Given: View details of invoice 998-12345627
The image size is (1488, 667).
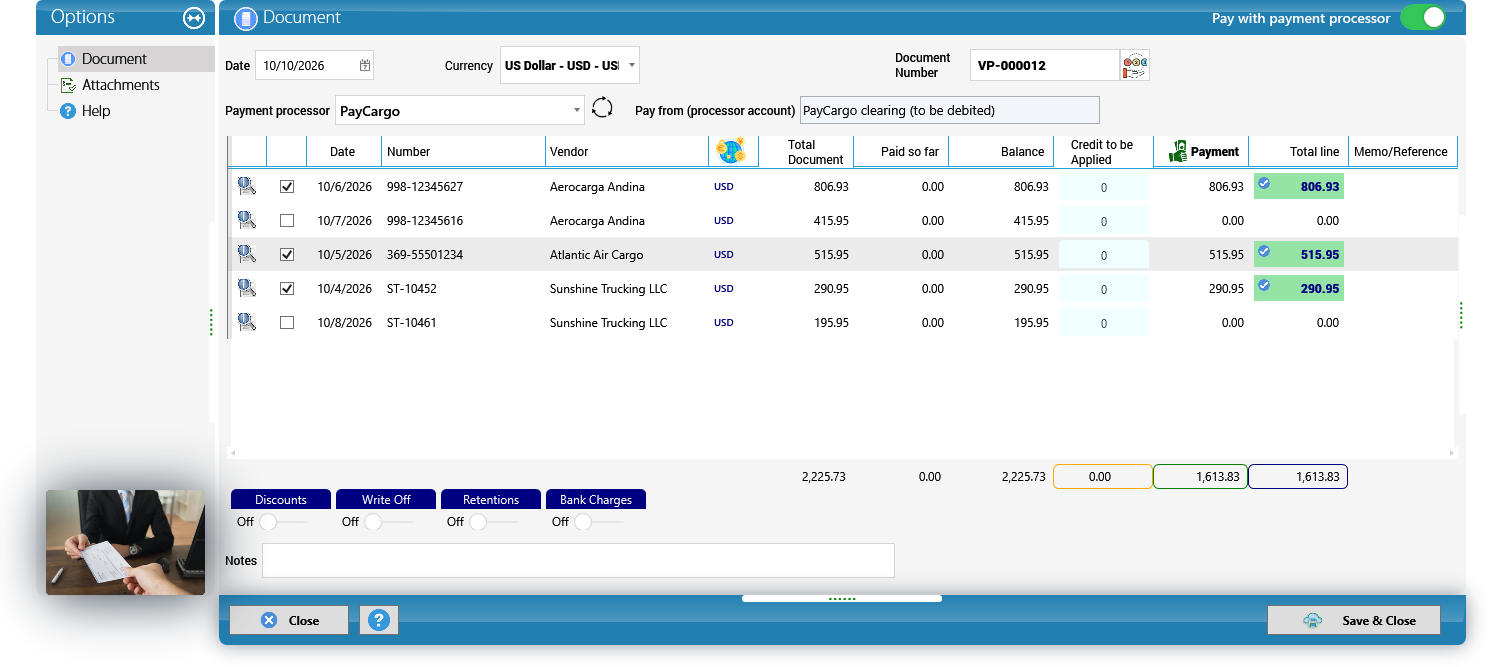Looking at the screenshot, I should point(247,186).
